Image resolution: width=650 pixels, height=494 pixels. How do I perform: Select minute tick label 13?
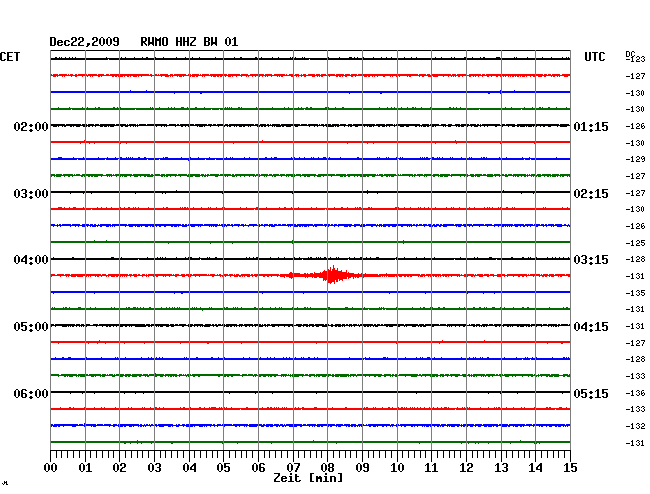501,467
